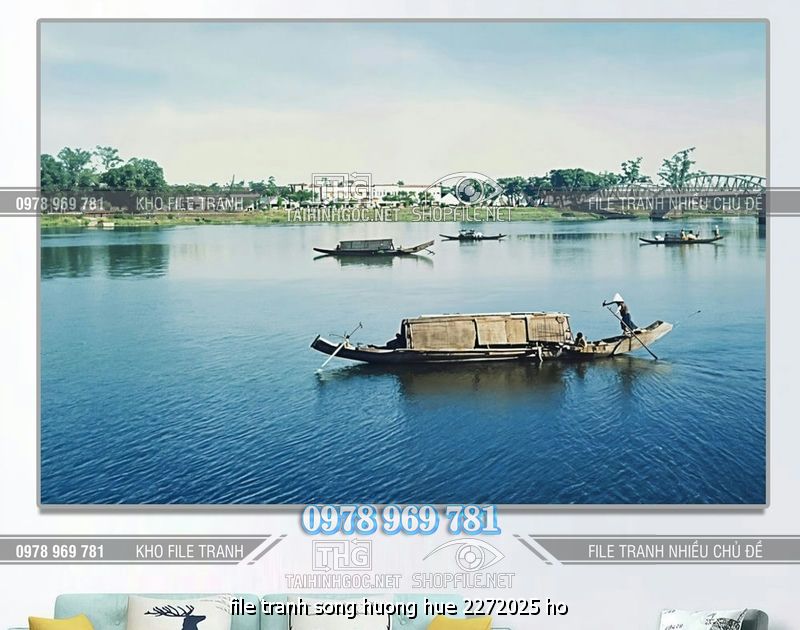Click the small middle boat in the background
This screenshot has height=630, width=800.
pos(472,236)
